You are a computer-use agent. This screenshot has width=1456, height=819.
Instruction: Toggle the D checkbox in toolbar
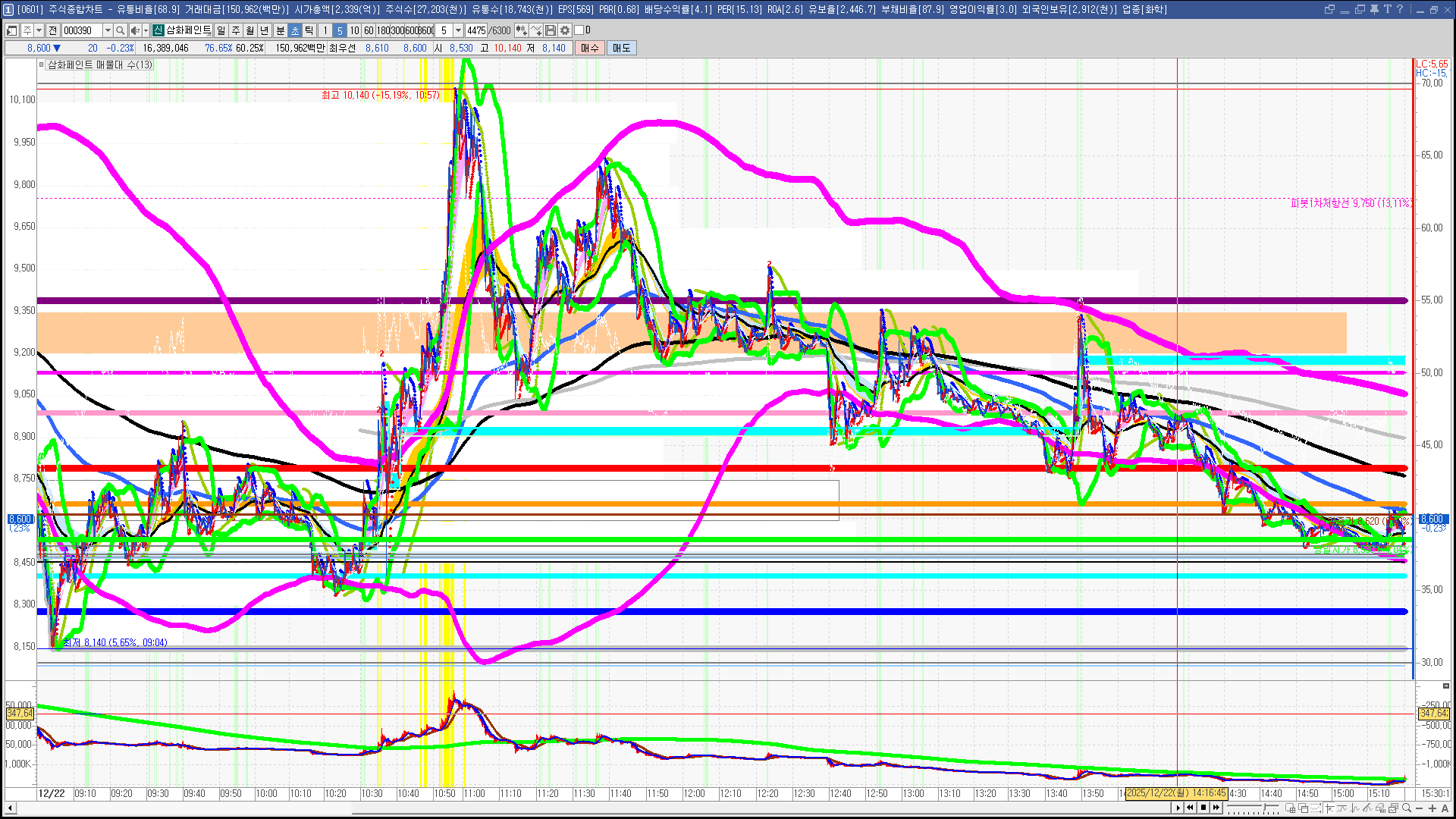[x=579, y=30]
